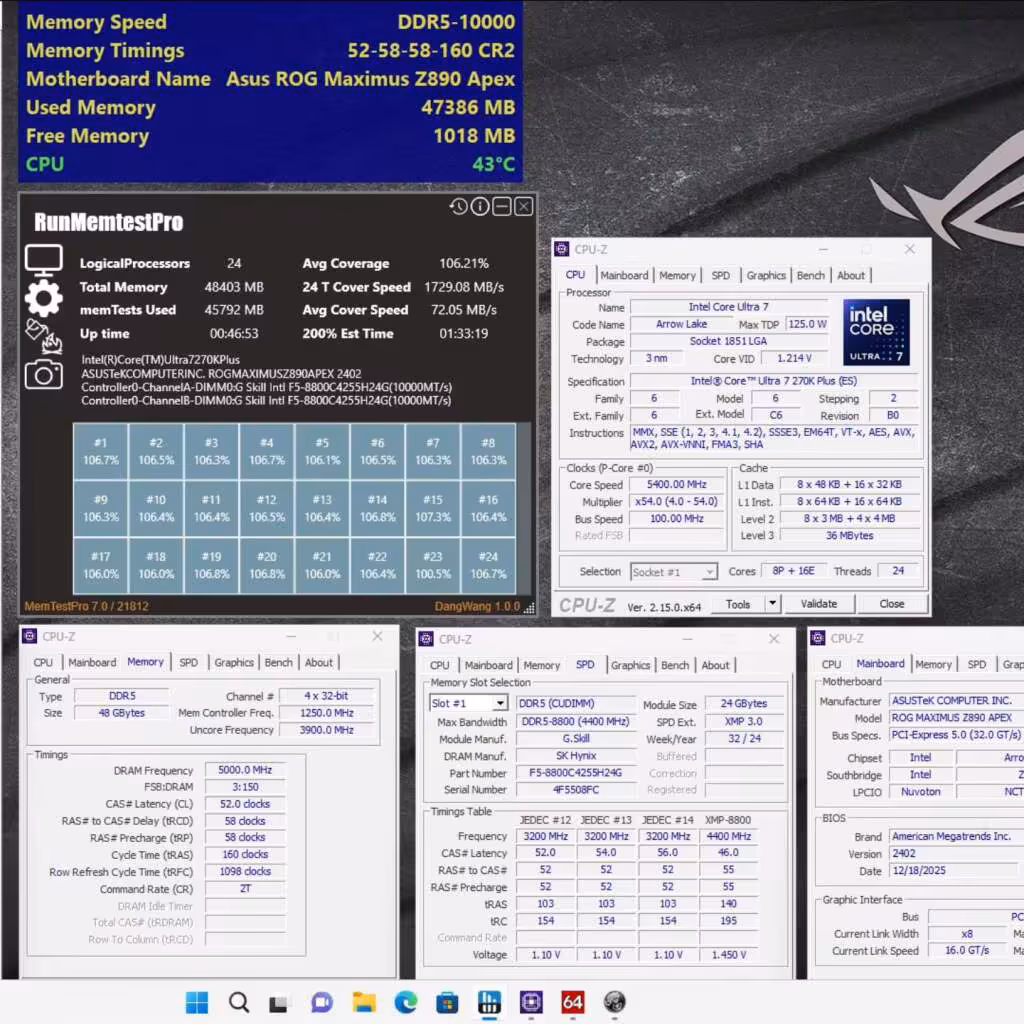Click the Validate button in CPU-Z

(818, 603)
